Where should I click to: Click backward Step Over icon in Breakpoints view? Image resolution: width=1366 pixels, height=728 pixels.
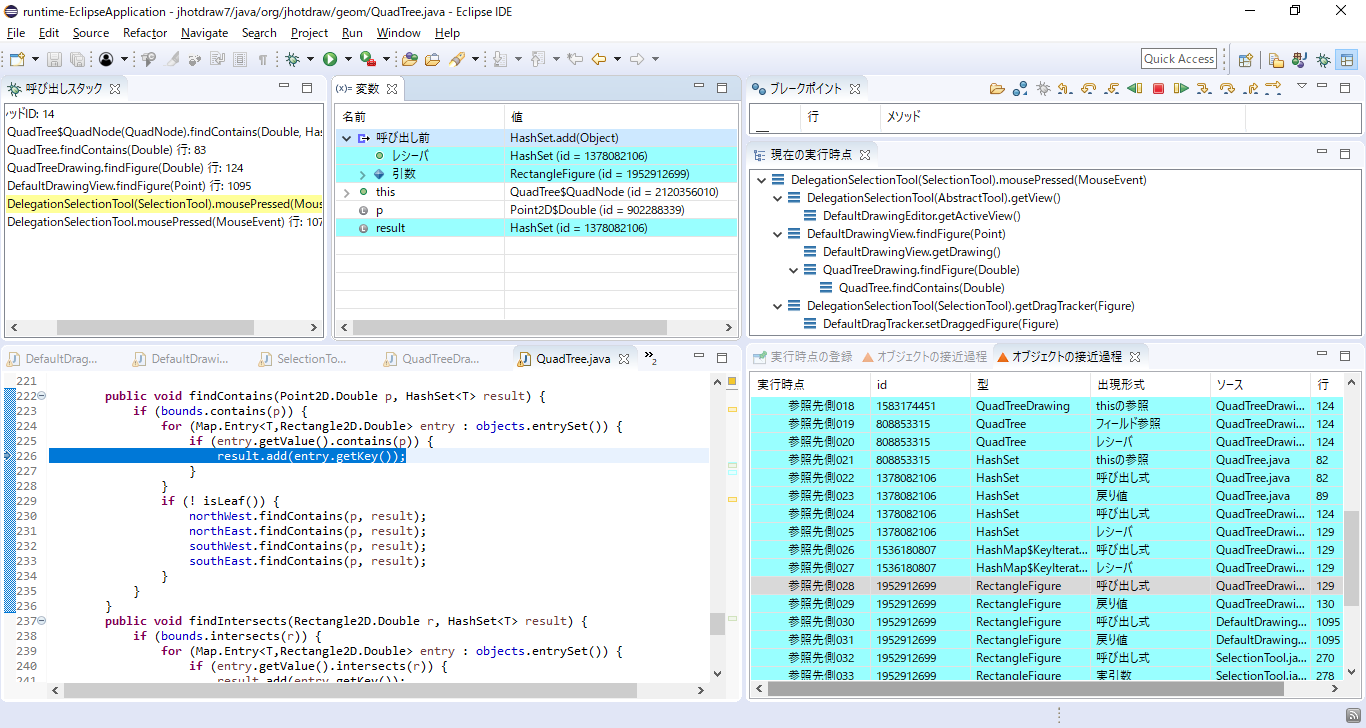pyautogui.click(x=1088, y=88)
